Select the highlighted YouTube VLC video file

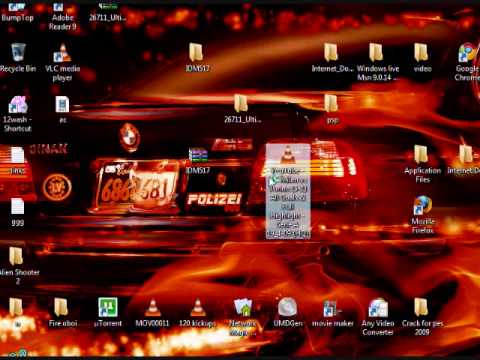pyautogui.click(x=288, y=191)
